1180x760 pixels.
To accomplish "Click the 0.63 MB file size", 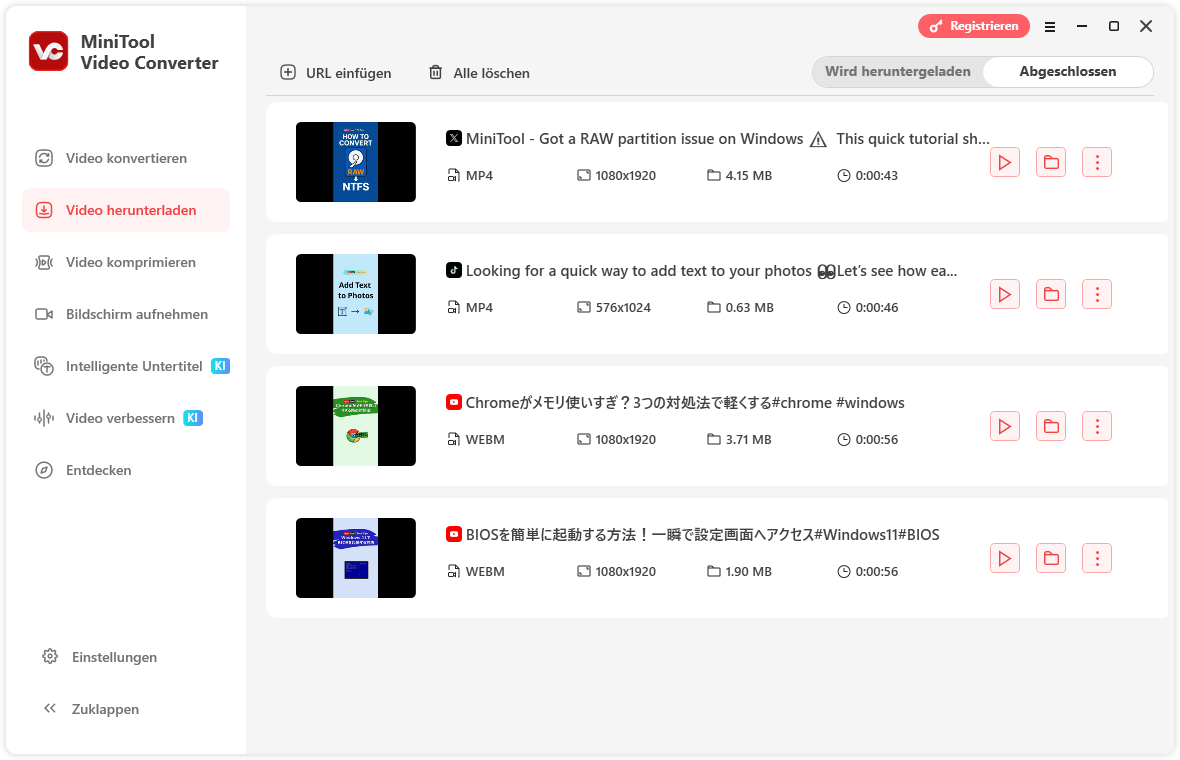I will pos(750,307).
